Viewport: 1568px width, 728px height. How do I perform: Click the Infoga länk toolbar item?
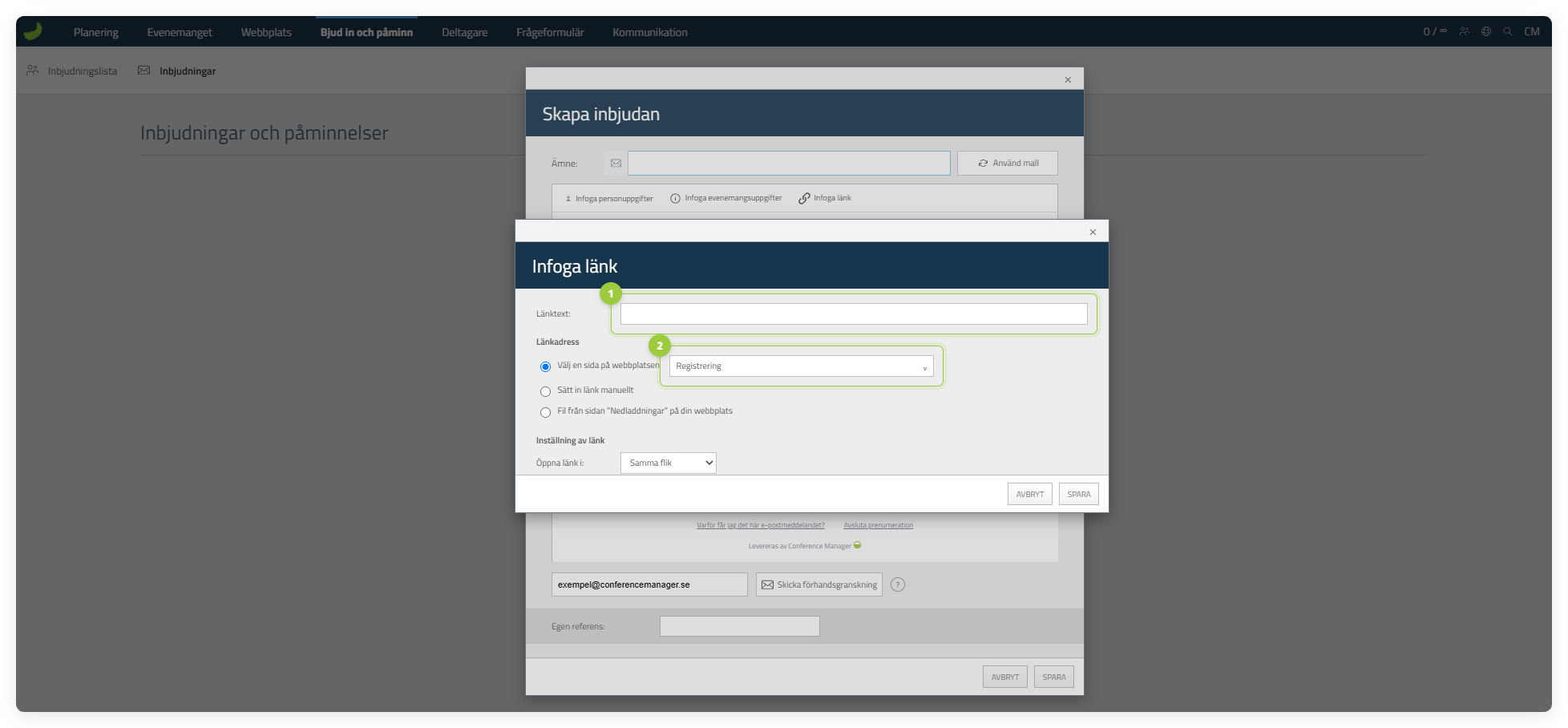[x=825, y=198]
